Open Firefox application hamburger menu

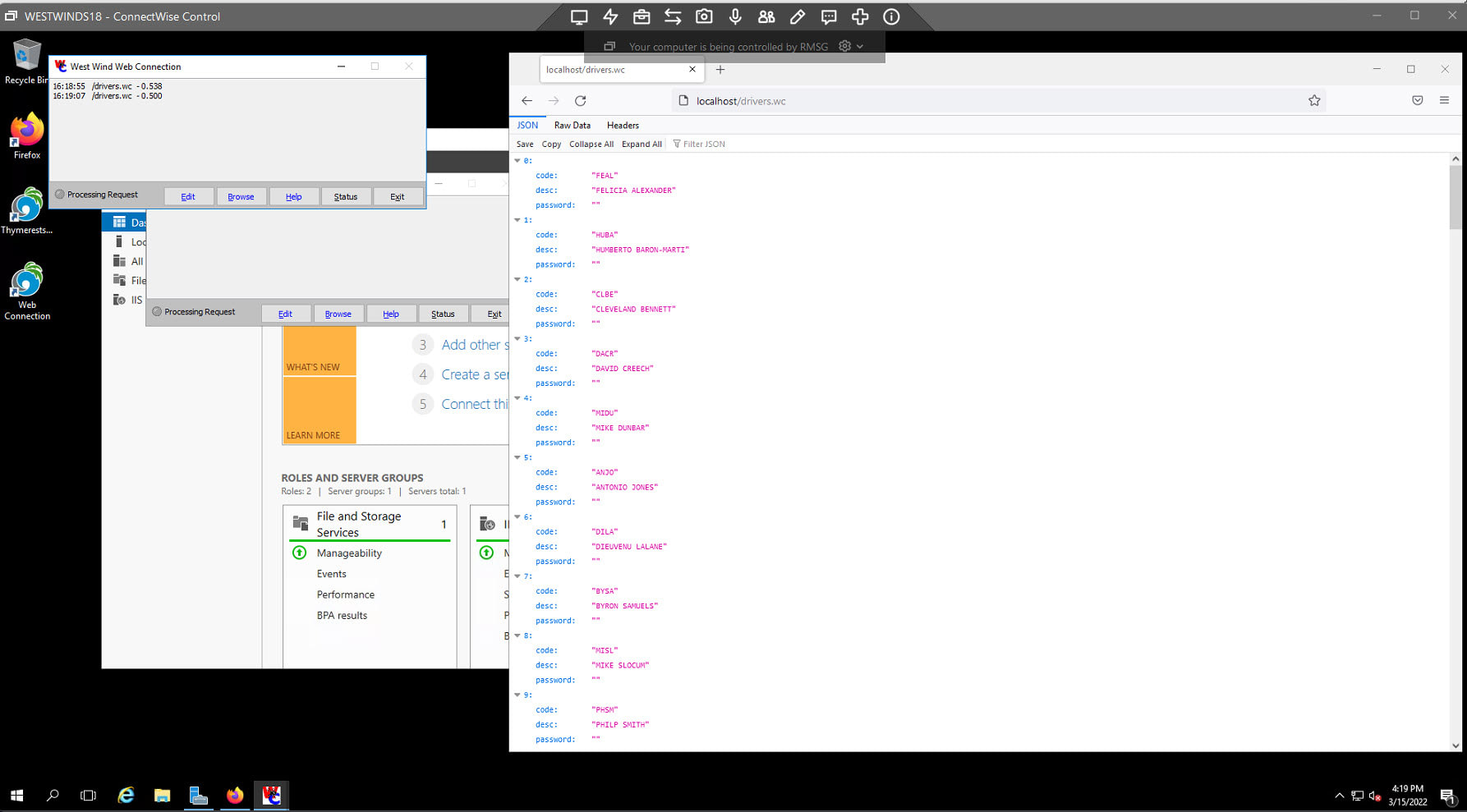coord(1444,101)
